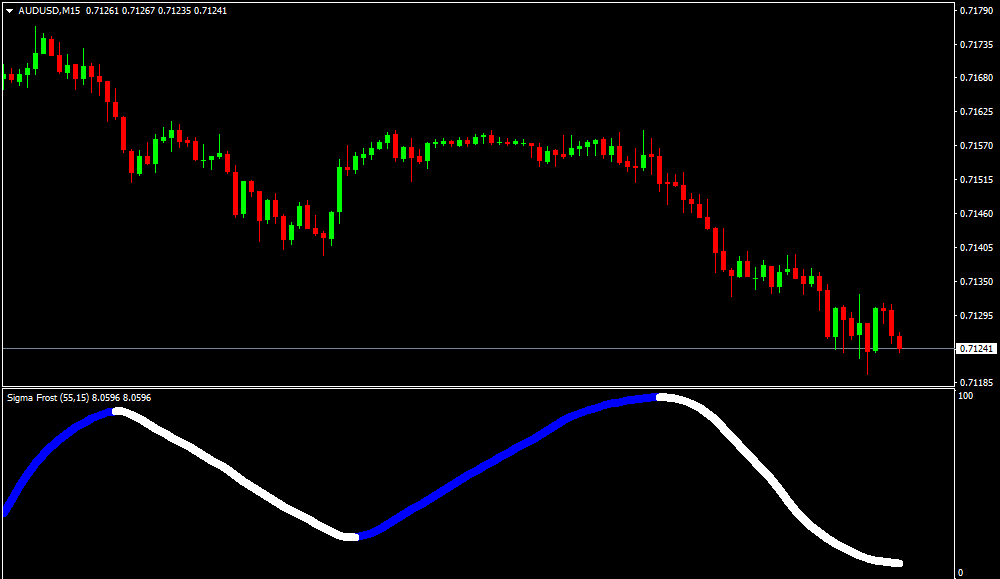Image resolution: width=1000 pixels, height=579 pixels.
Task: Click the right end of the Sigma Frost line
Action: coord(898,563)
